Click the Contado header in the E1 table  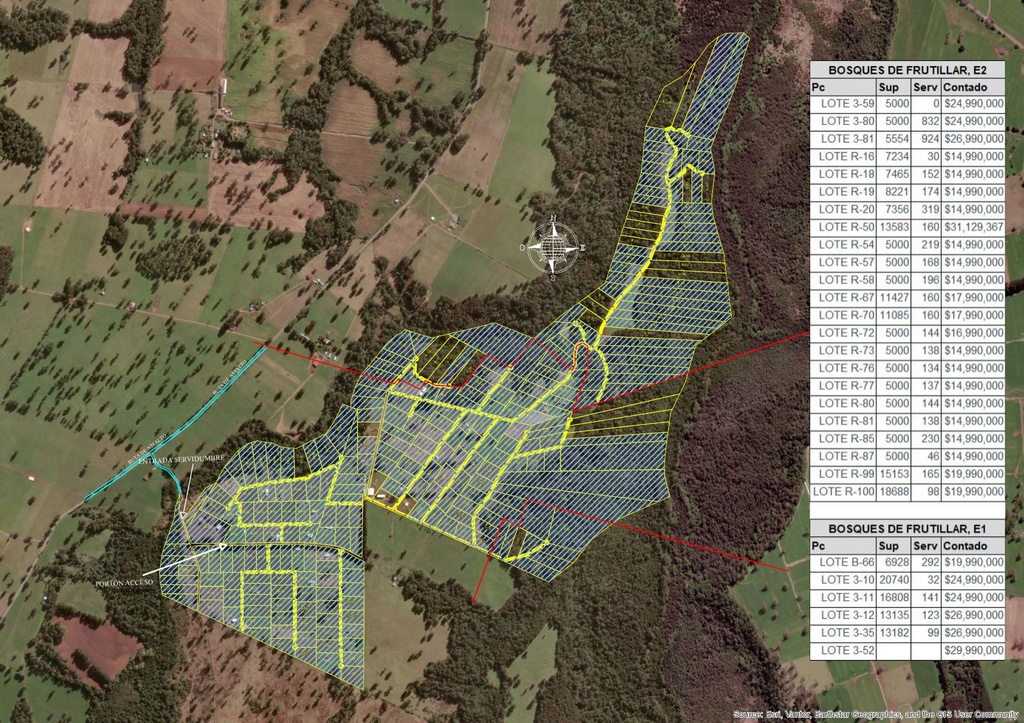(x=973, y=546)
